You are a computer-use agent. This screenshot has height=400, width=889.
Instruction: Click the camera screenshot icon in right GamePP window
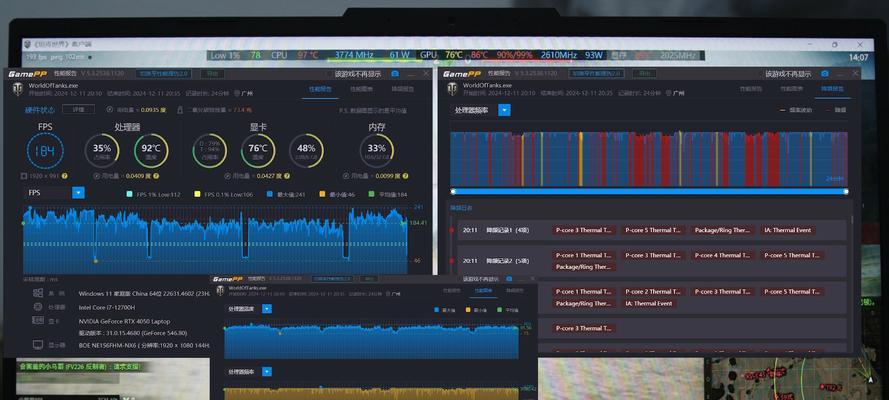pos(824,74)
